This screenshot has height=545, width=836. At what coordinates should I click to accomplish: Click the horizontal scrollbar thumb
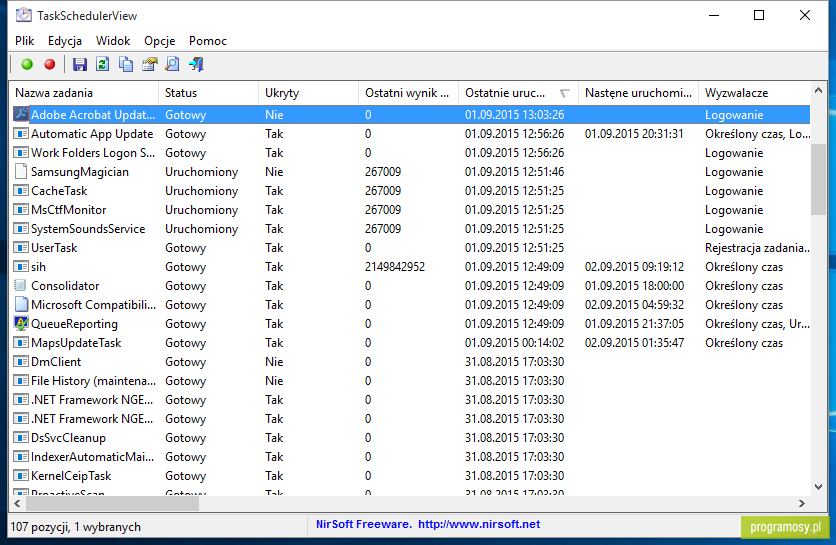pos(112,503)
